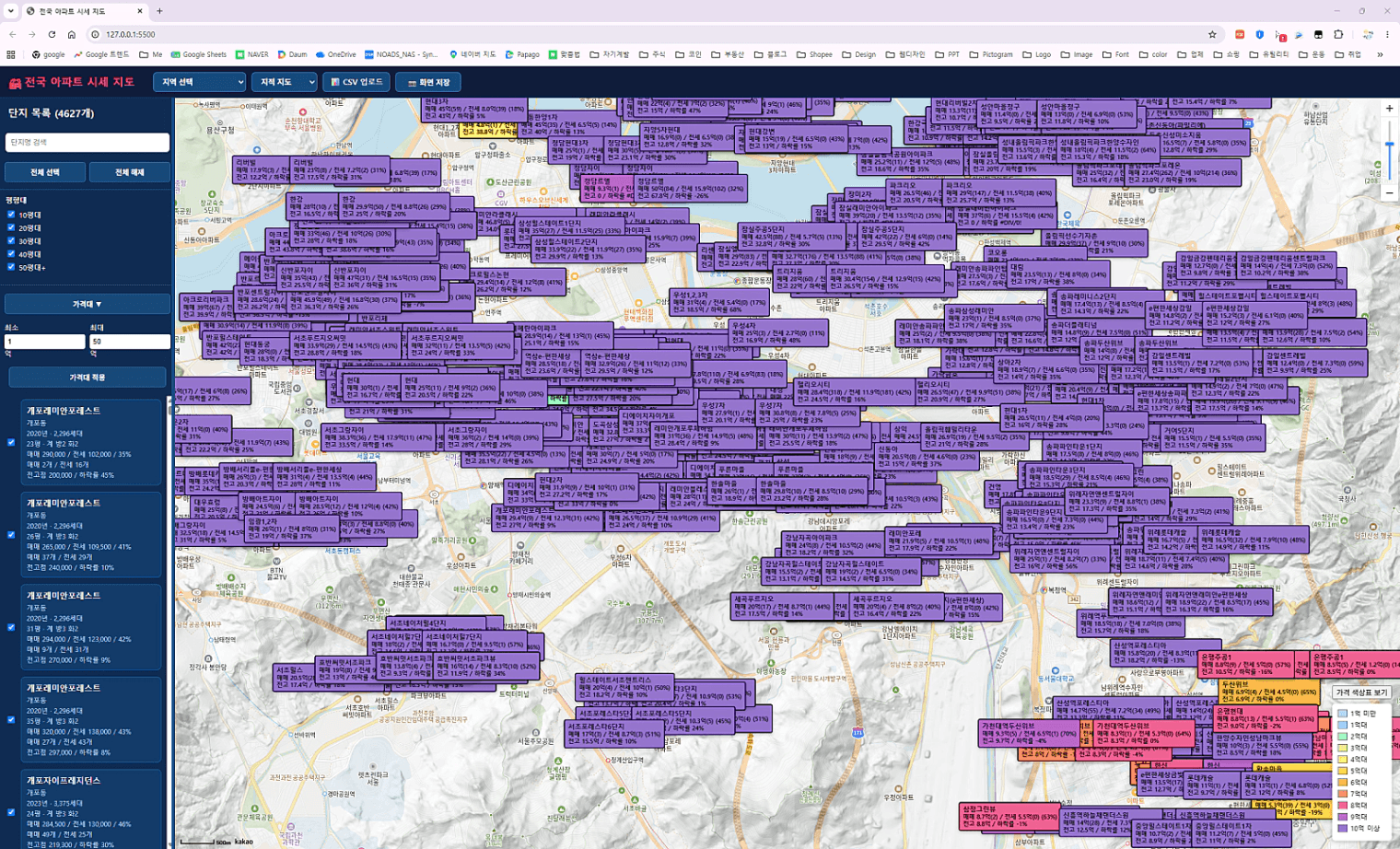Open a new browser tab
The width and height of the screenshot is (1400, 849).
pyautogui.click(x=159, y=11)
